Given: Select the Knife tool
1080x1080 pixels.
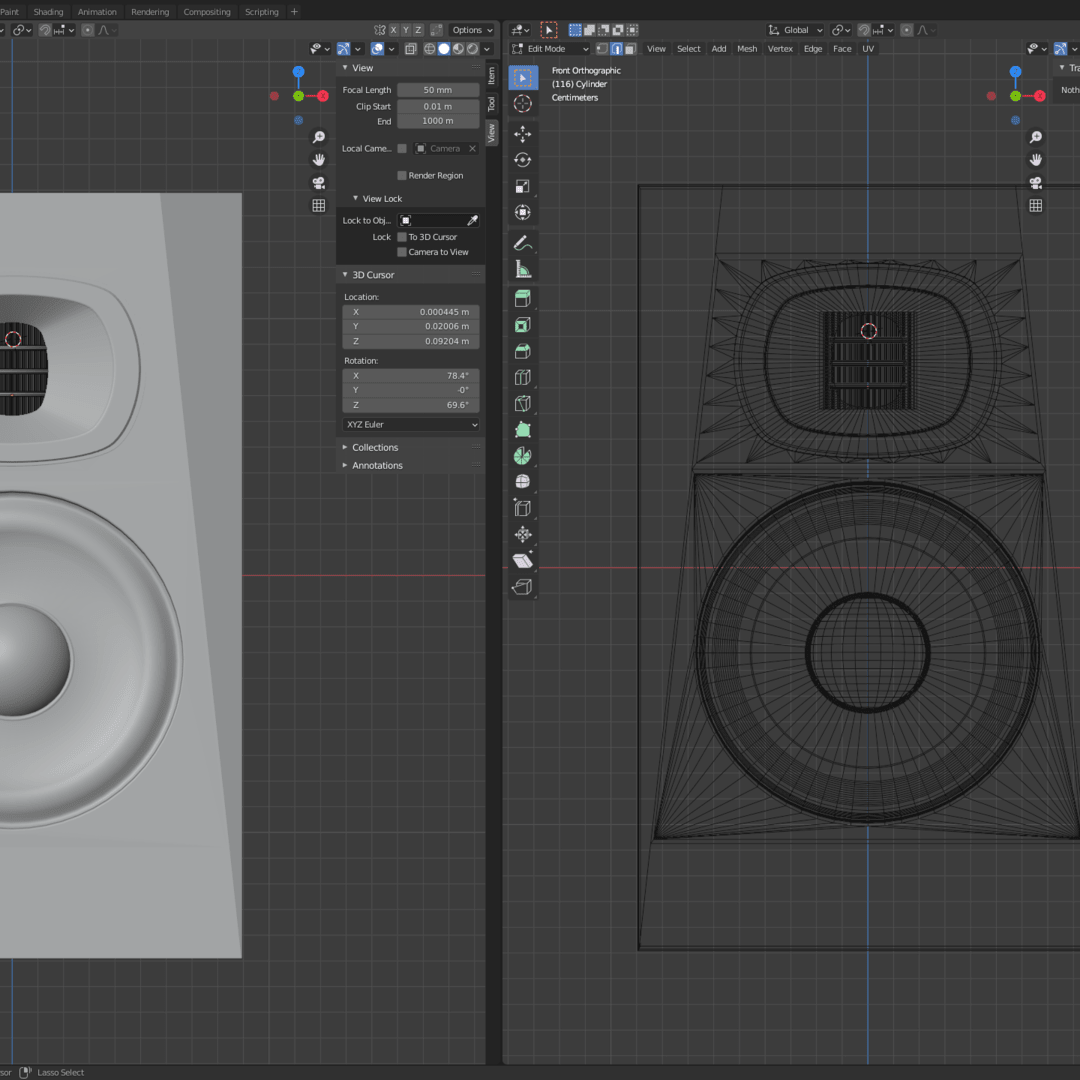Looking at the screenshot, I should (522, 404).
